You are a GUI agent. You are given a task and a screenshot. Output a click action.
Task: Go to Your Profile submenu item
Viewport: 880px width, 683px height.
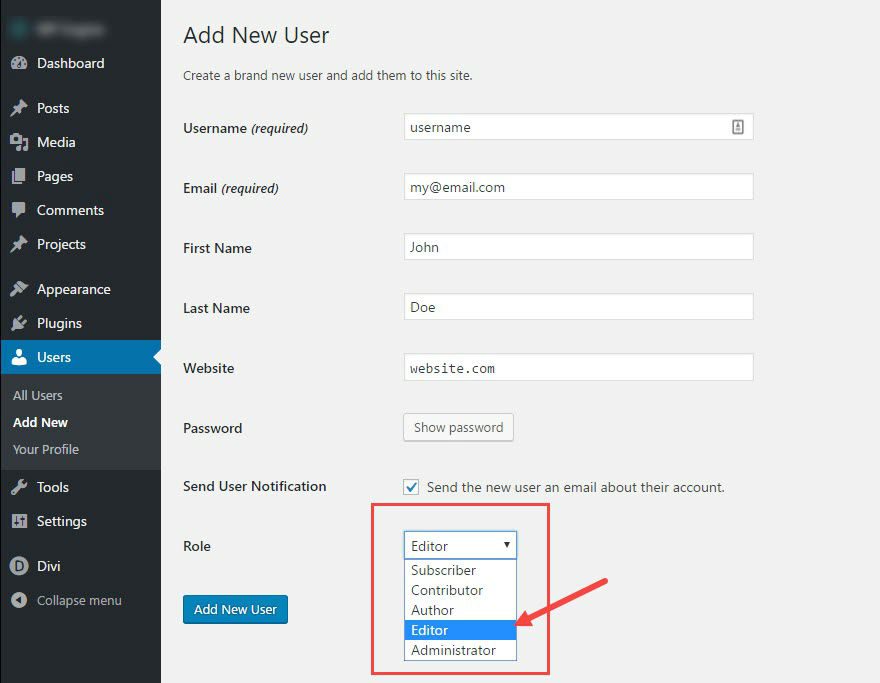[46, 449]
